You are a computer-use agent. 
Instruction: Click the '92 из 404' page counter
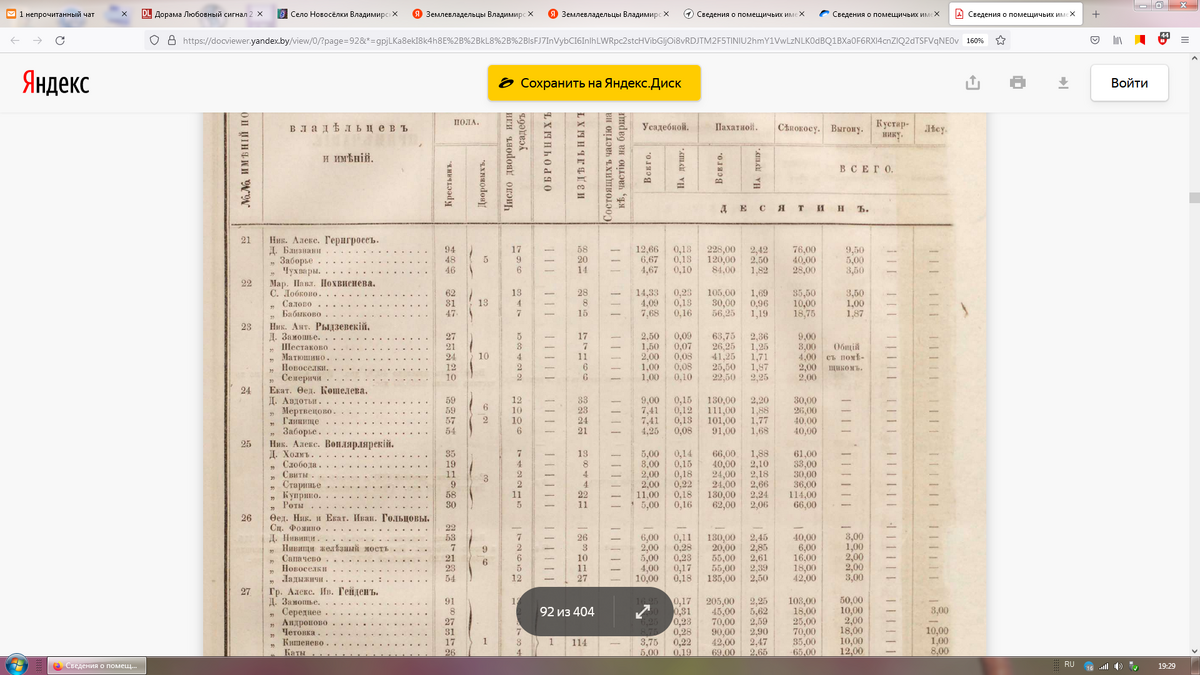click(x=567, y=612)
